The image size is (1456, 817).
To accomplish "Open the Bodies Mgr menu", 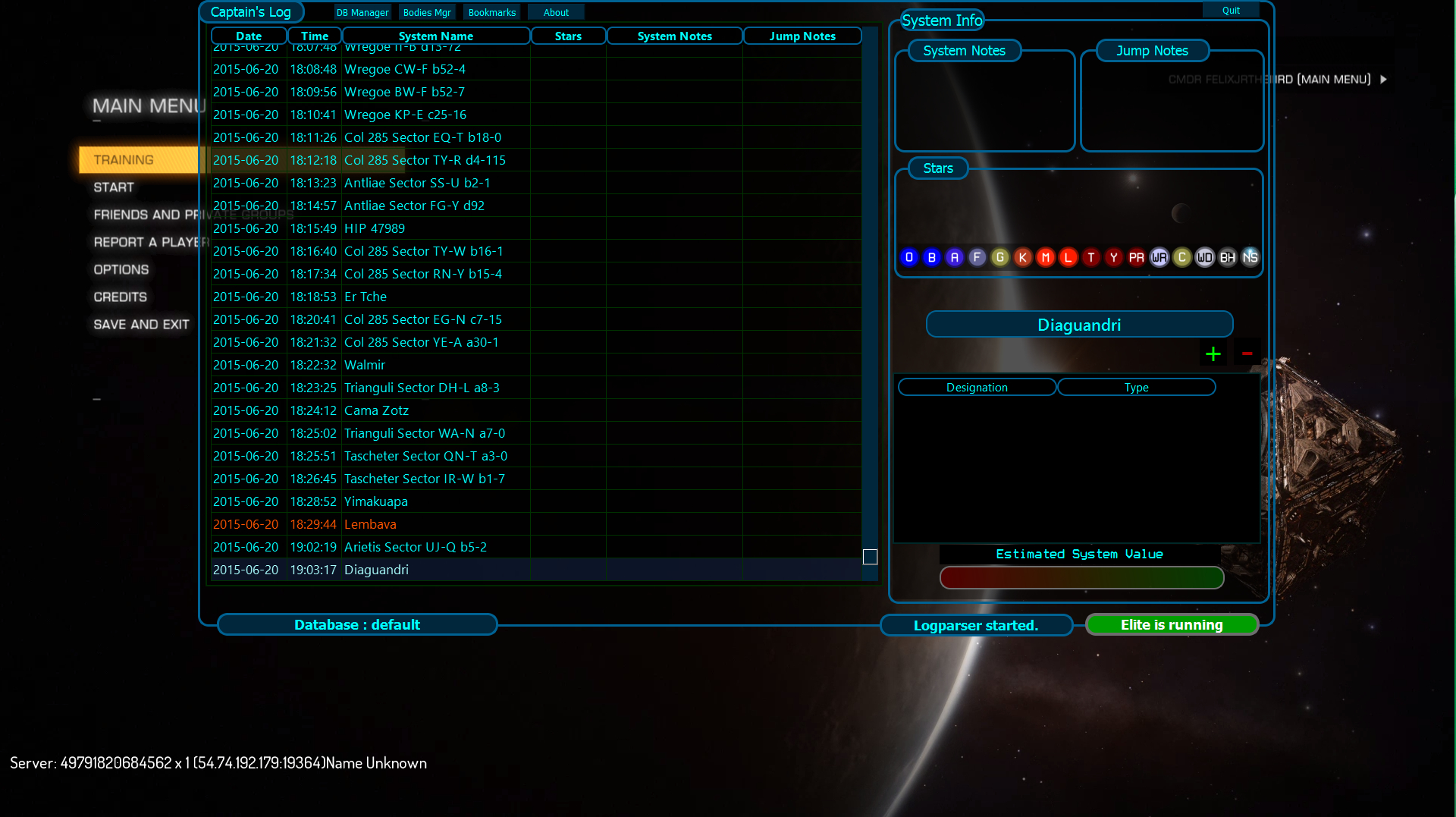I will pyautogui.click(x=427, y=12).
